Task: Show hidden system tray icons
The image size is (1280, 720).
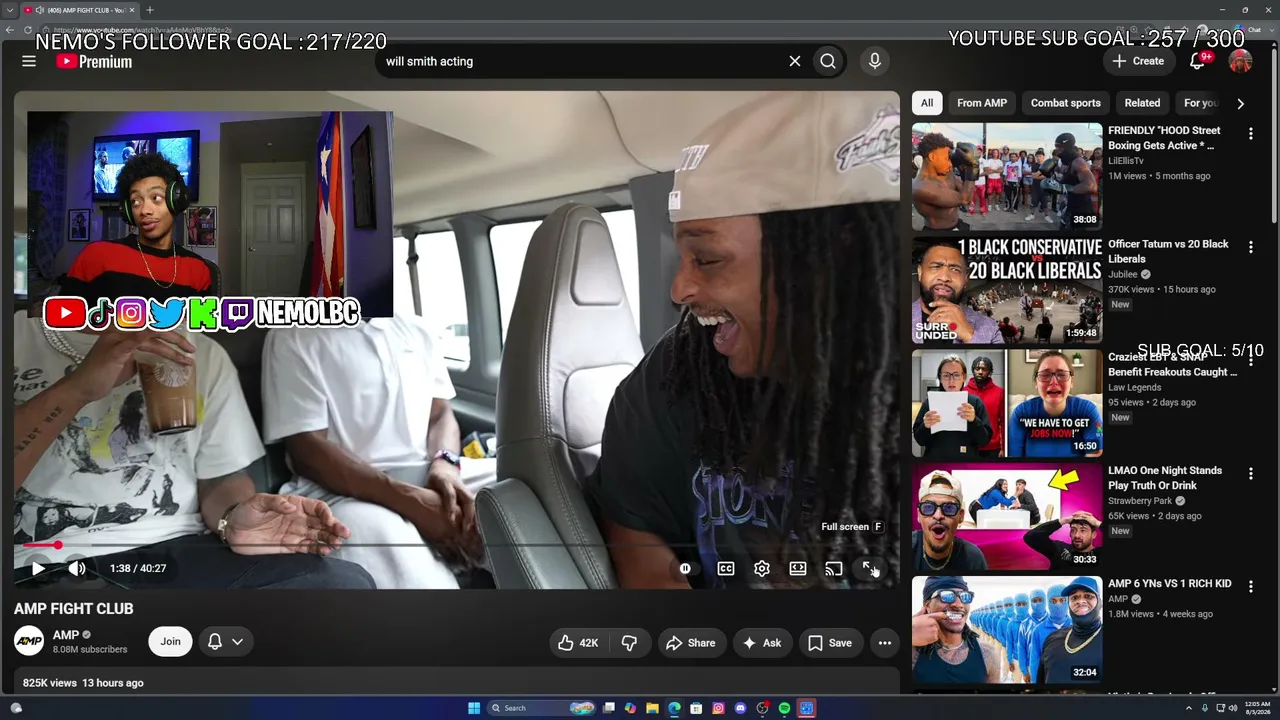Action: [x=1190, y=708]
